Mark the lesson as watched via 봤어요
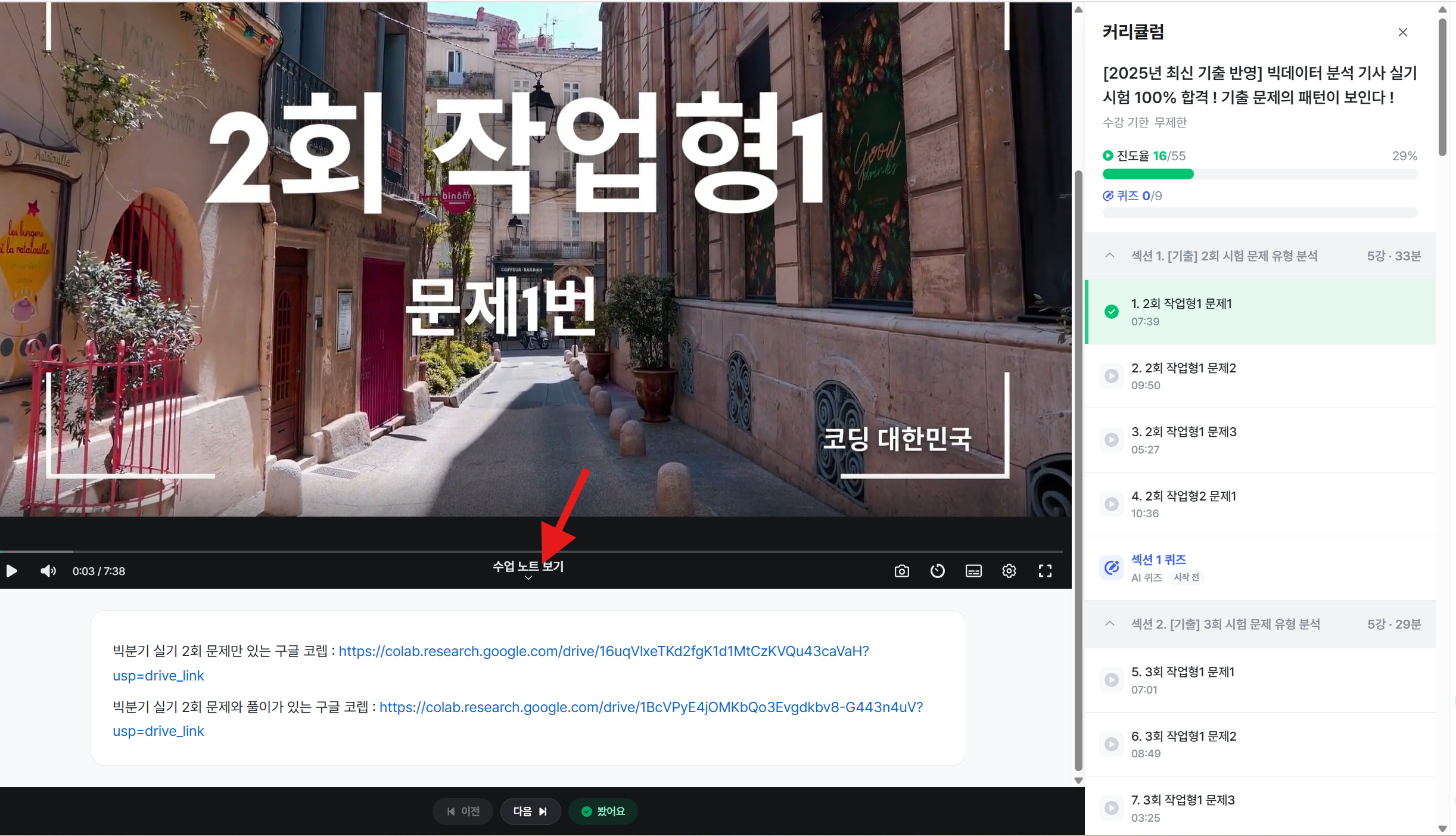 tap(602, 811)
